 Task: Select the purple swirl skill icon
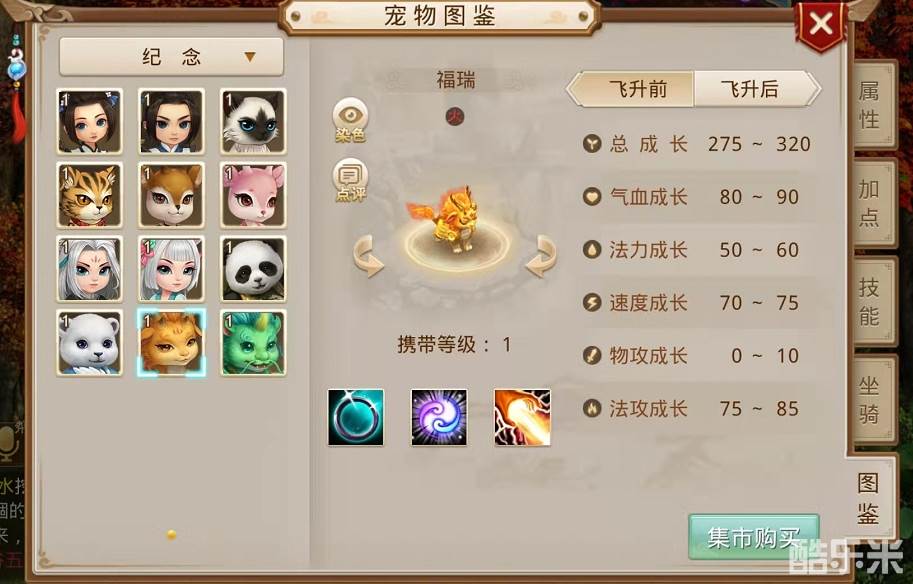tap(439, 417)
